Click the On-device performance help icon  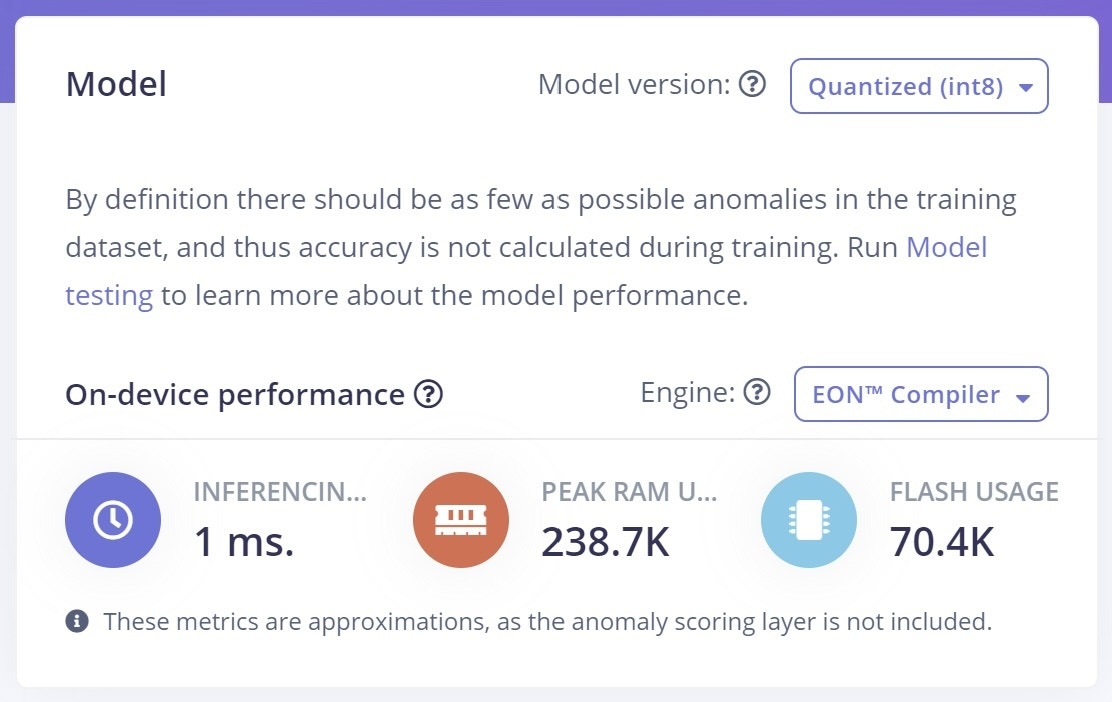coord(428,394)
